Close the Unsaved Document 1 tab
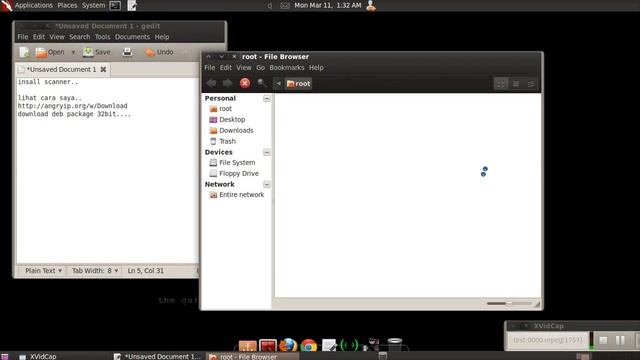640x360 pixels. coord(103,69)
